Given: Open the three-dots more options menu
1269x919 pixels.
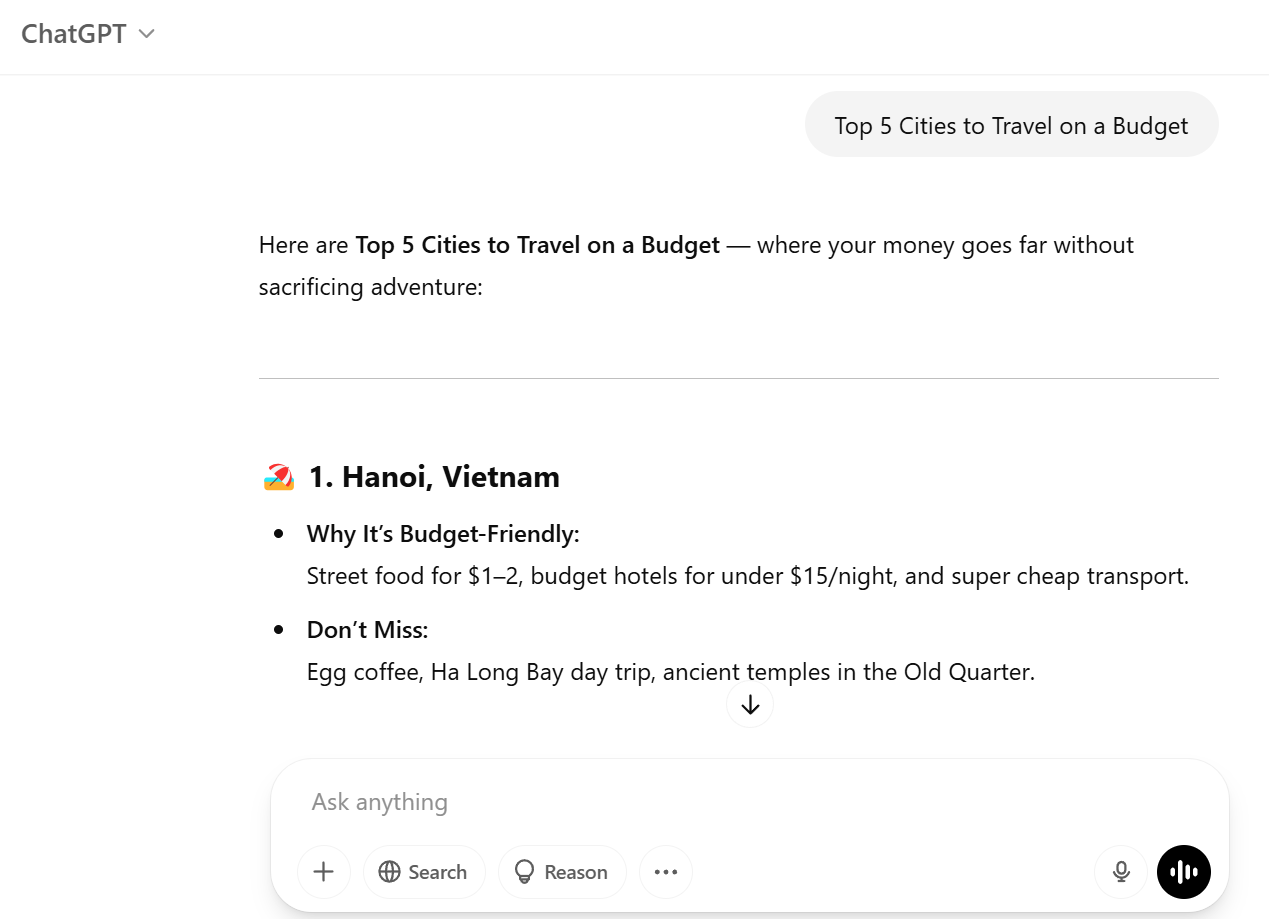Looking at the screenshot, I should tap(666, 872).
